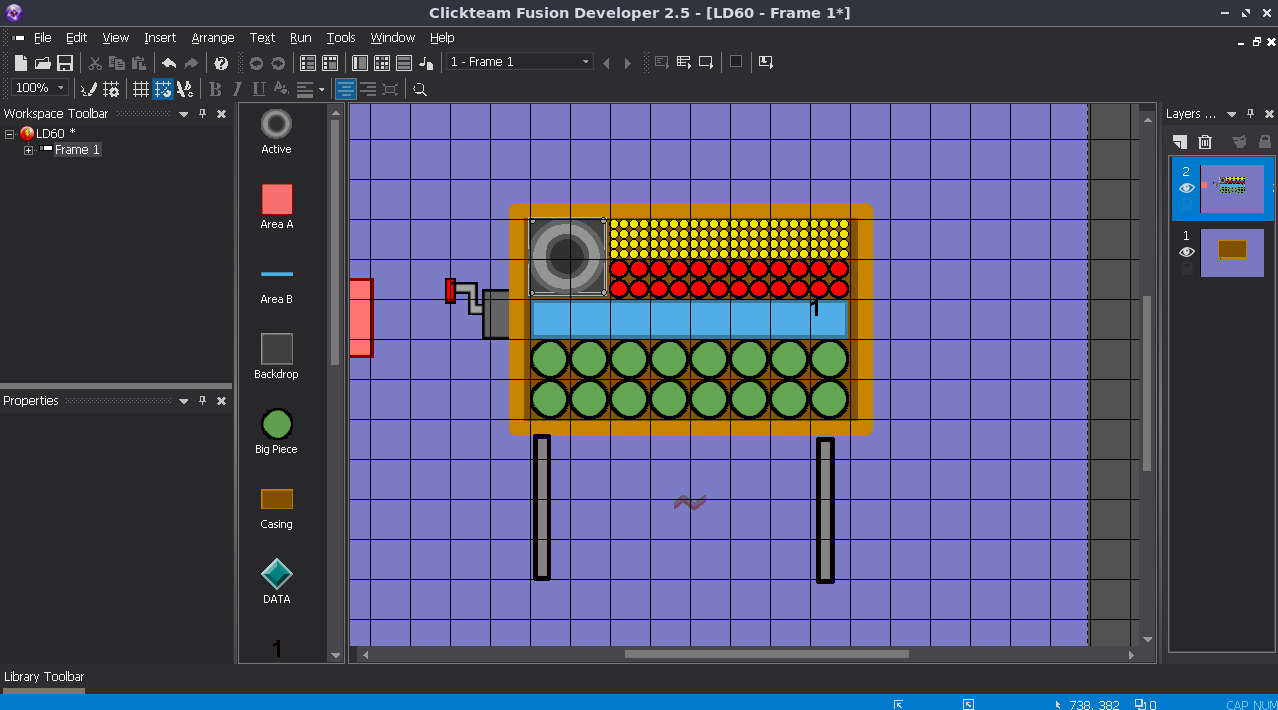Select the Backdrop object in list
The height and width of the screenshot is (710, 1278).
tap(277, 357)
